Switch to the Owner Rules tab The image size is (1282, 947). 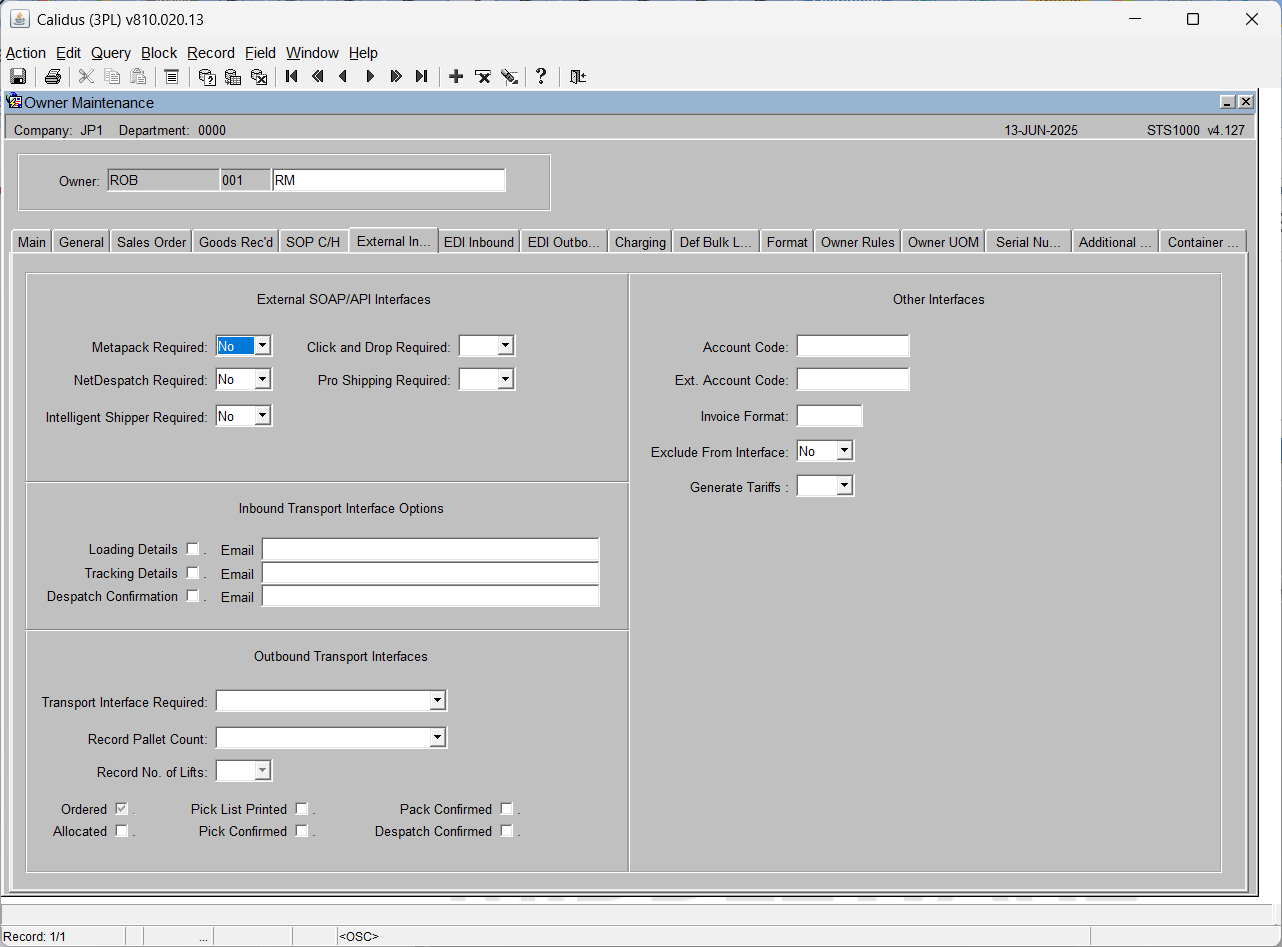click(x=858, y=242)
